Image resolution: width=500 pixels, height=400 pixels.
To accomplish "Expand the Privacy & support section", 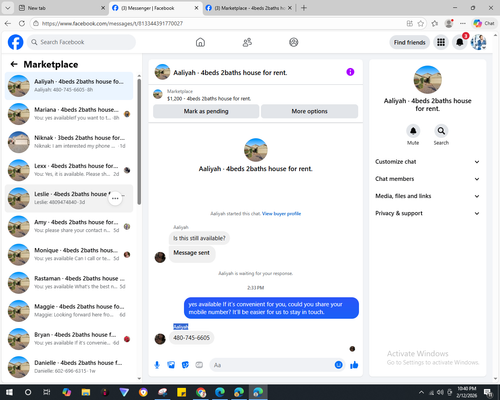I will point(427,213).
